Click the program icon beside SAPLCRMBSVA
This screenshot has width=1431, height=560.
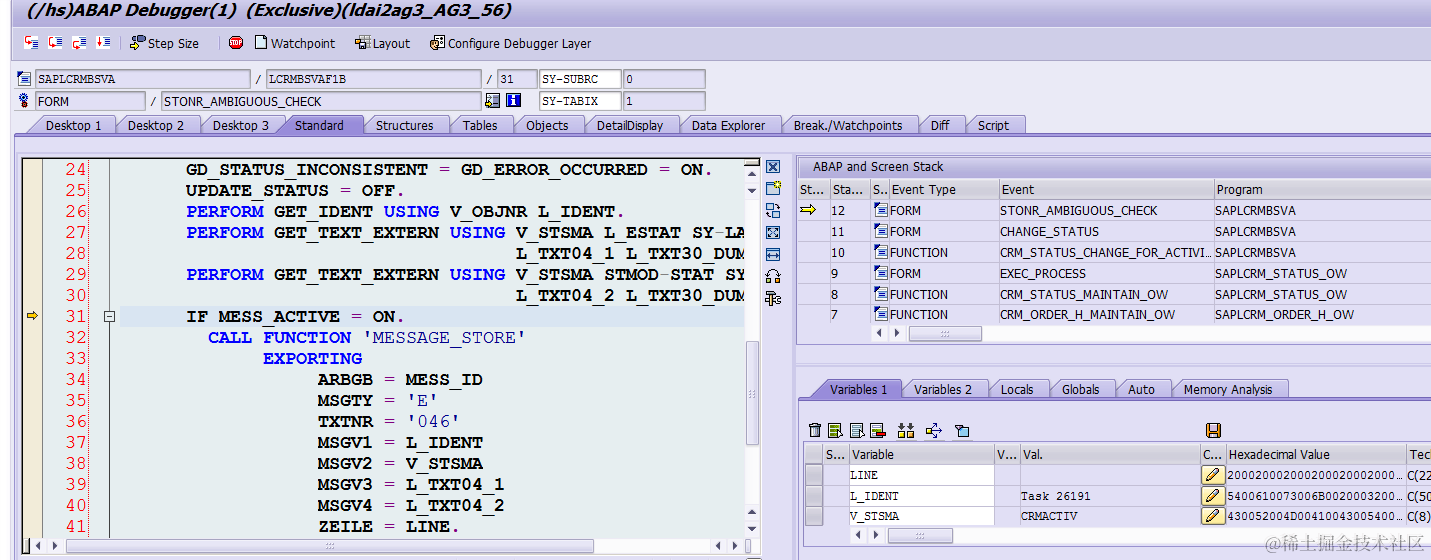coord(25,79)
